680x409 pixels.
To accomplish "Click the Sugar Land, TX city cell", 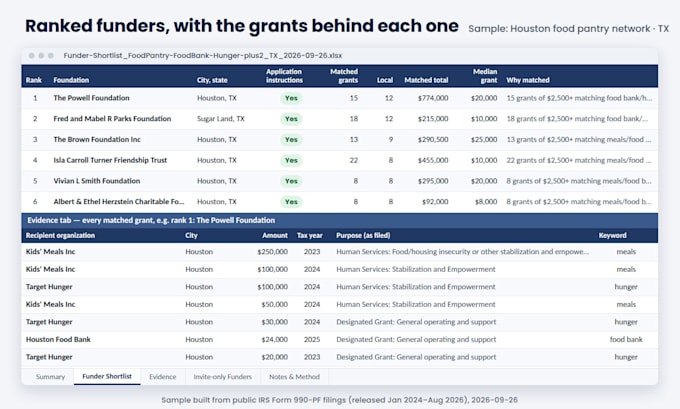I will (x=221, y=119).
